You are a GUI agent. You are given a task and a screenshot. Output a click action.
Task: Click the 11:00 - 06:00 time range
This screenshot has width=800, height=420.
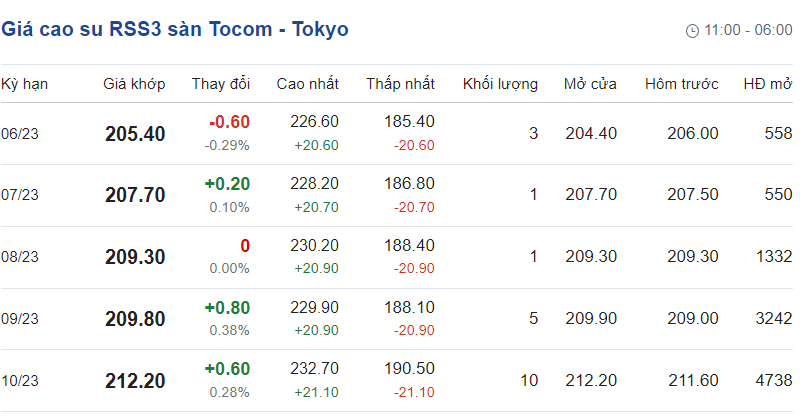pyautogui.click(x=748, y=31)
